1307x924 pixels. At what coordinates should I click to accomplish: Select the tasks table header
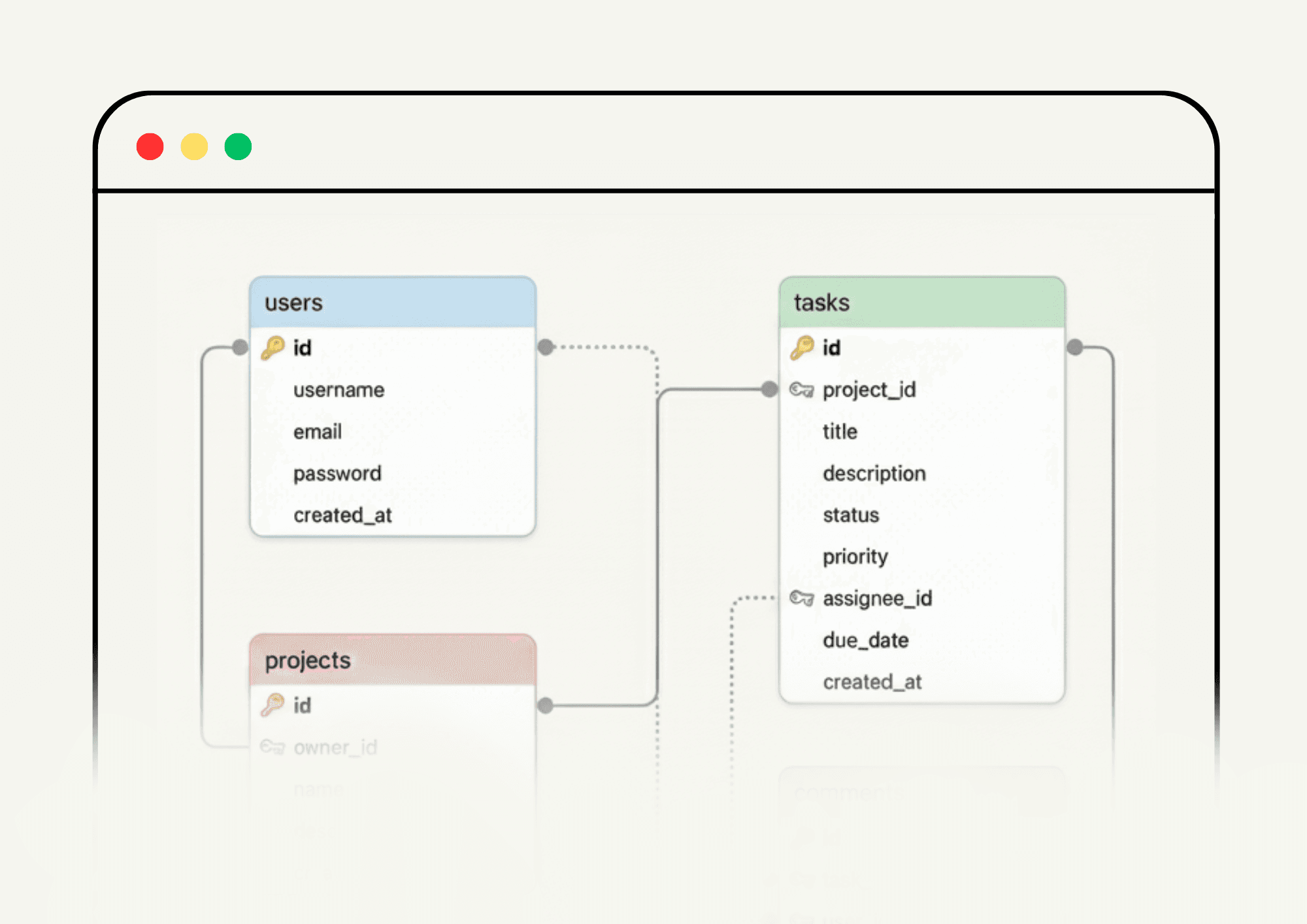[921, 302]
